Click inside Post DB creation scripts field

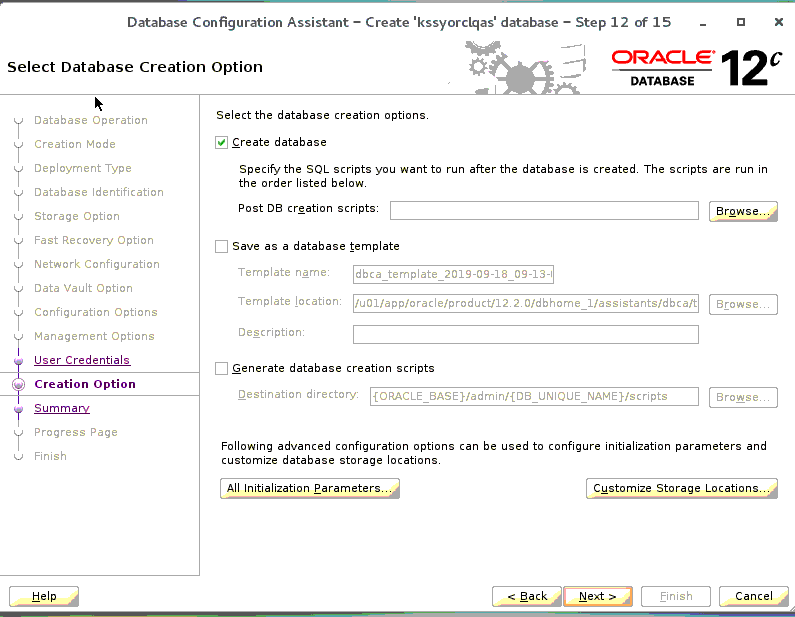(x=543, y=210)
